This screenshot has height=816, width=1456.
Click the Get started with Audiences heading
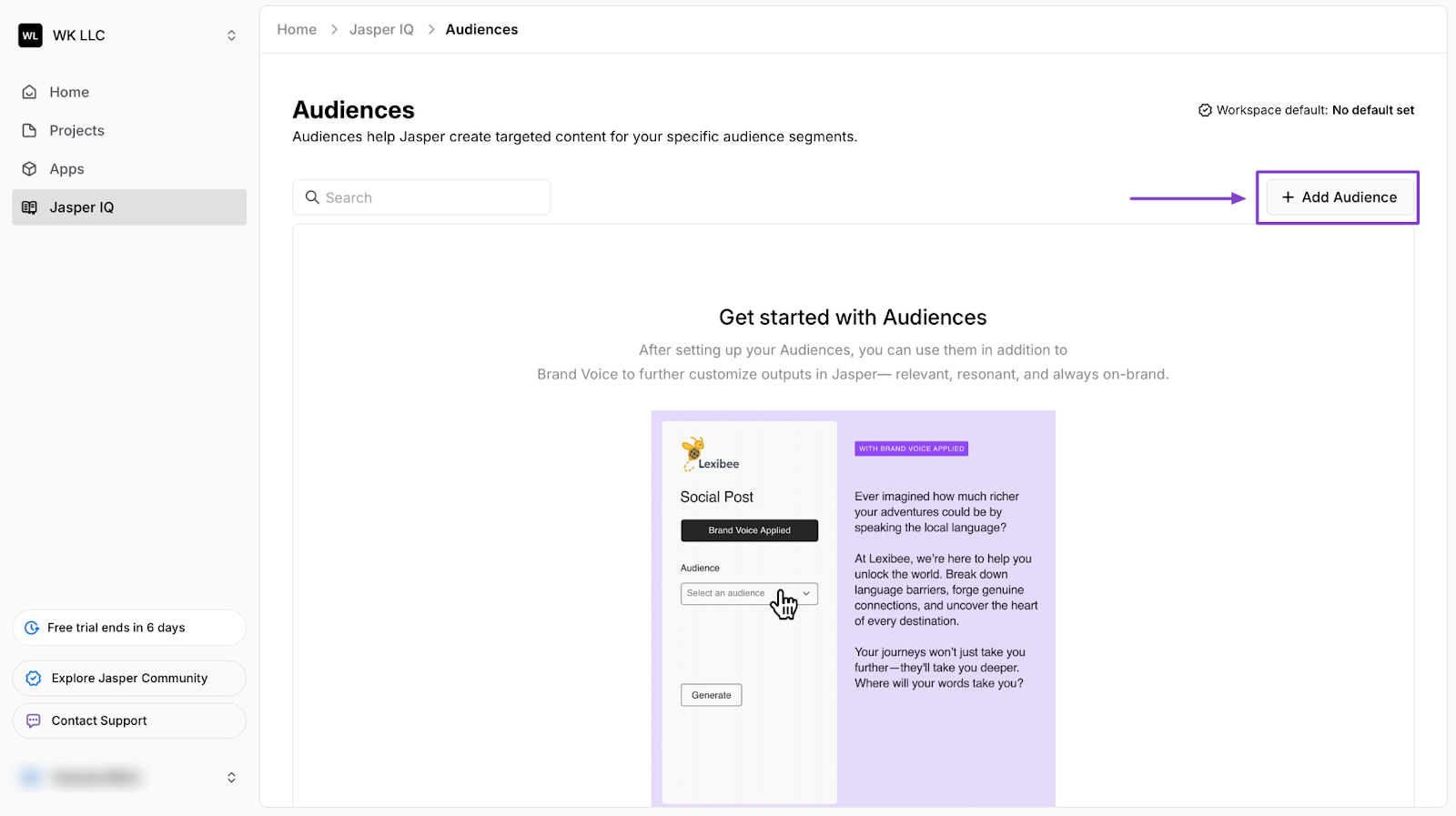pos(853,317)
